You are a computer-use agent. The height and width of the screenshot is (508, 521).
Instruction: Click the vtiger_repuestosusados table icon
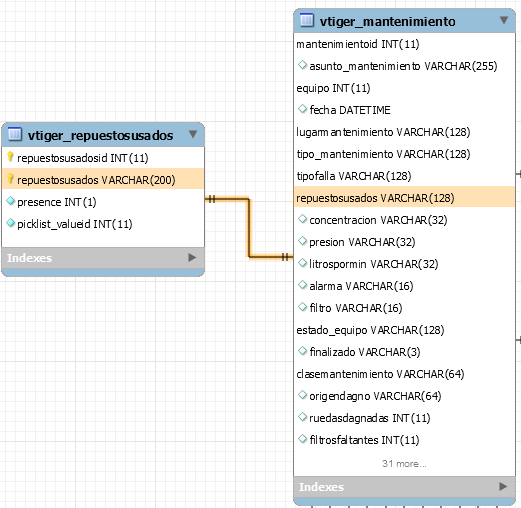[x=14, y=134]
